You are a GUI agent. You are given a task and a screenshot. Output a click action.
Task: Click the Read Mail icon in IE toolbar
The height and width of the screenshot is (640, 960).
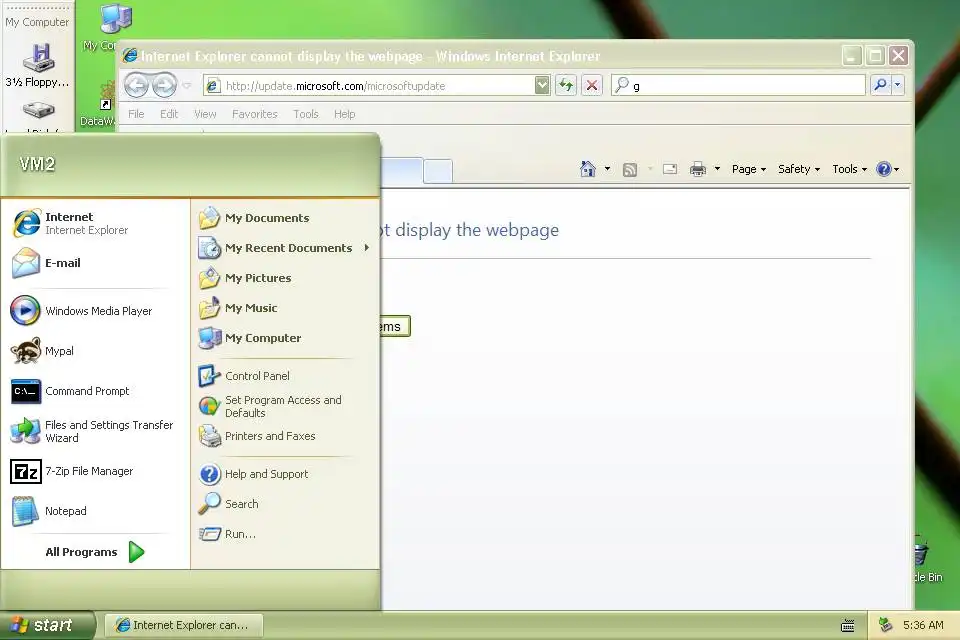click(x=670, y=169)
